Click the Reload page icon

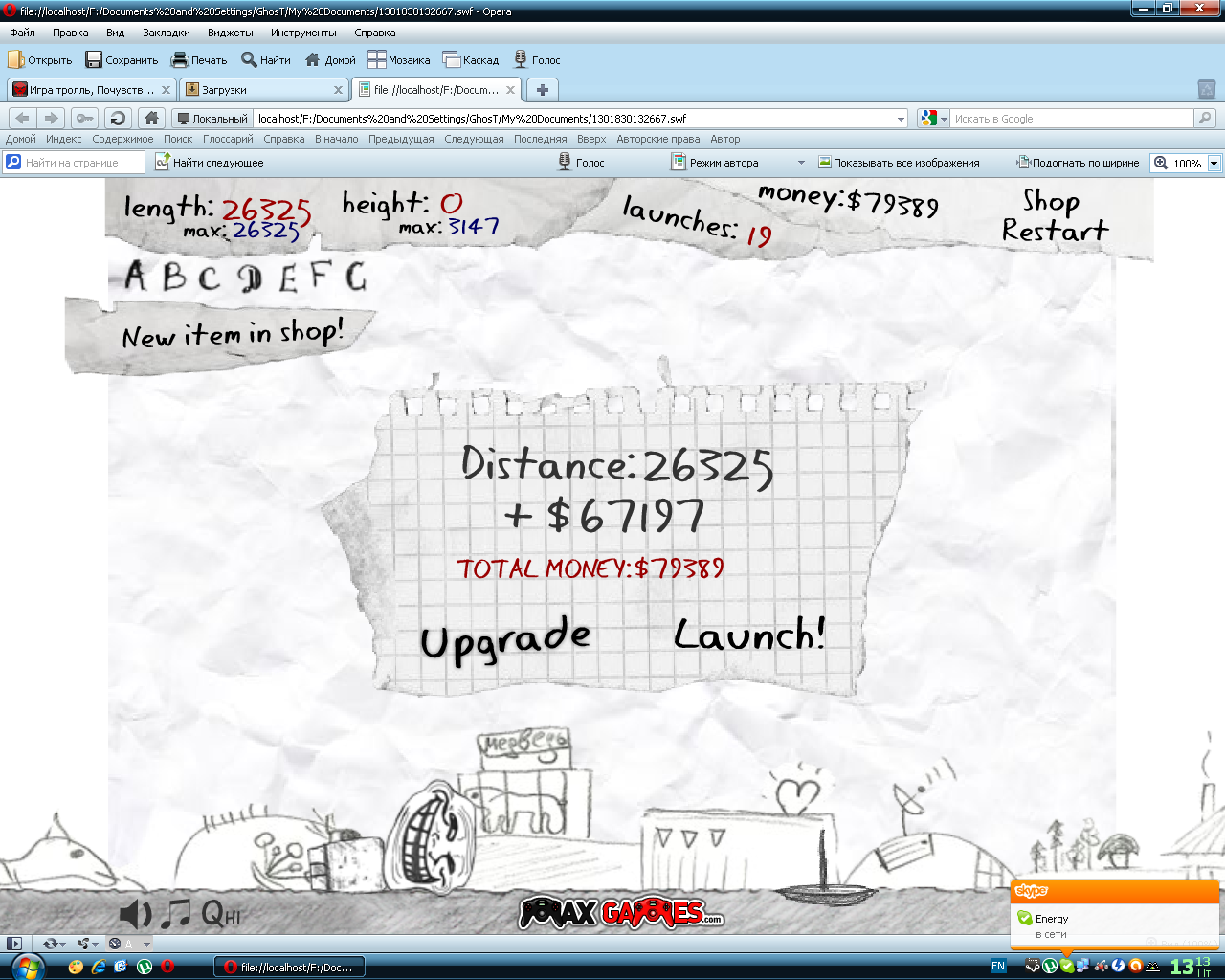pos(118,118)
